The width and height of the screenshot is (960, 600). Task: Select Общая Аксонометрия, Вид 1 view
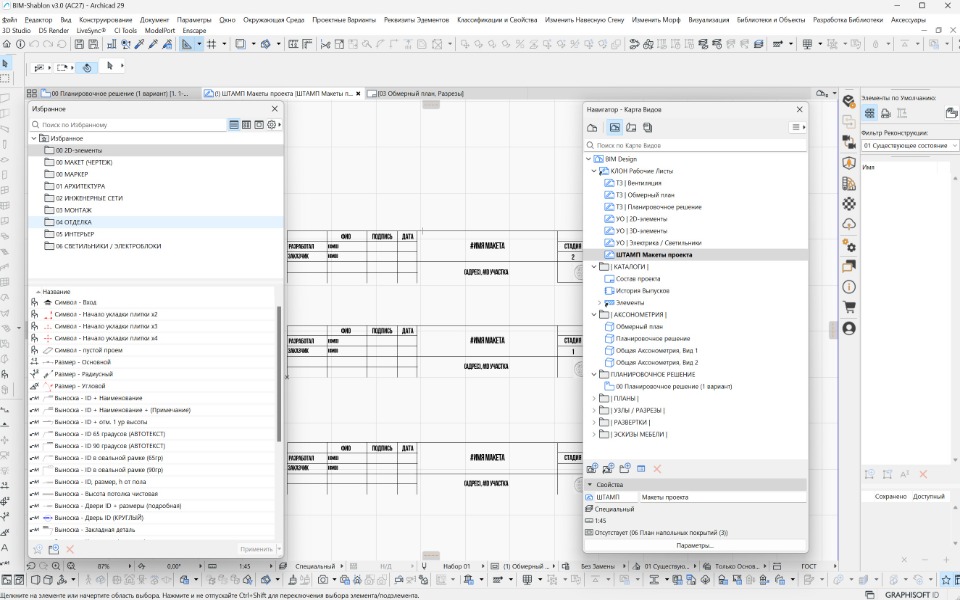coord(656,351)
